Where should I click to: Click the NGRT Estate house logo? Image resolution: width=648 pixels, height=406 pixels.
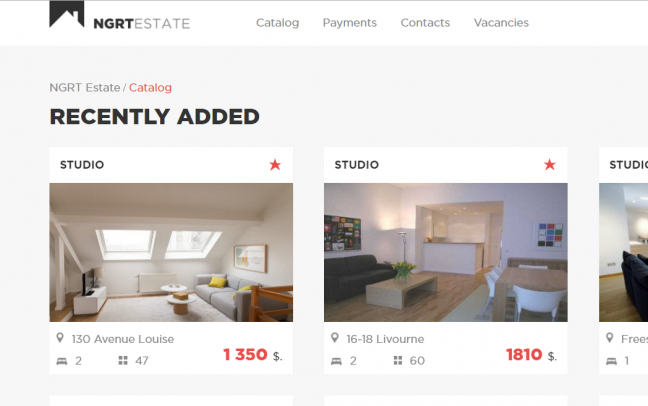pyautogui.click(x=67, y=16)
